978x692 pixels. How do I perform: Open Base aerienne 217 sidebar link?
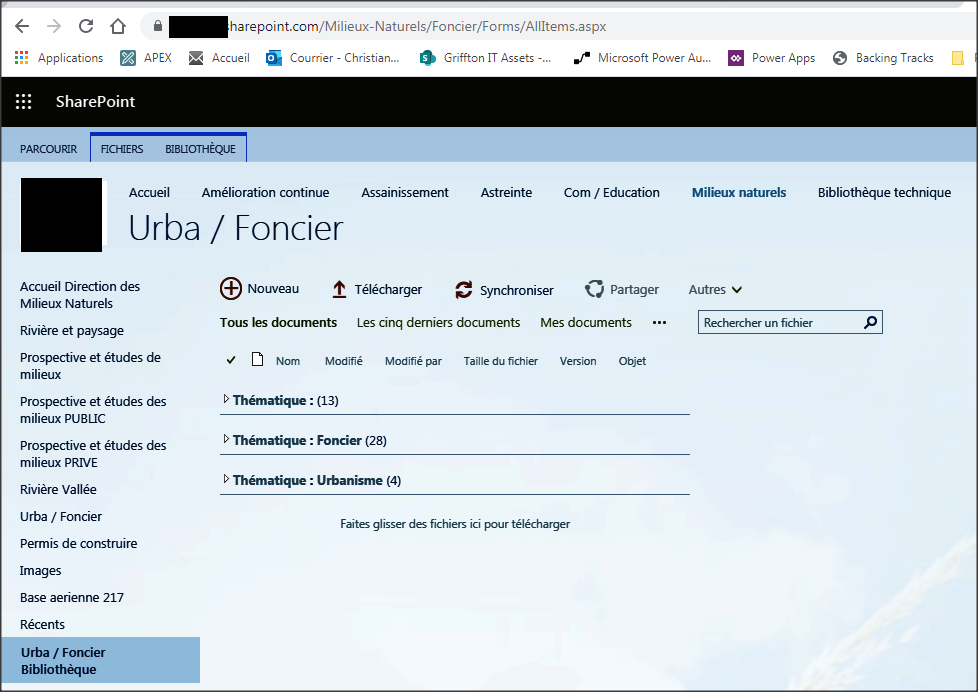coord(72,598)
